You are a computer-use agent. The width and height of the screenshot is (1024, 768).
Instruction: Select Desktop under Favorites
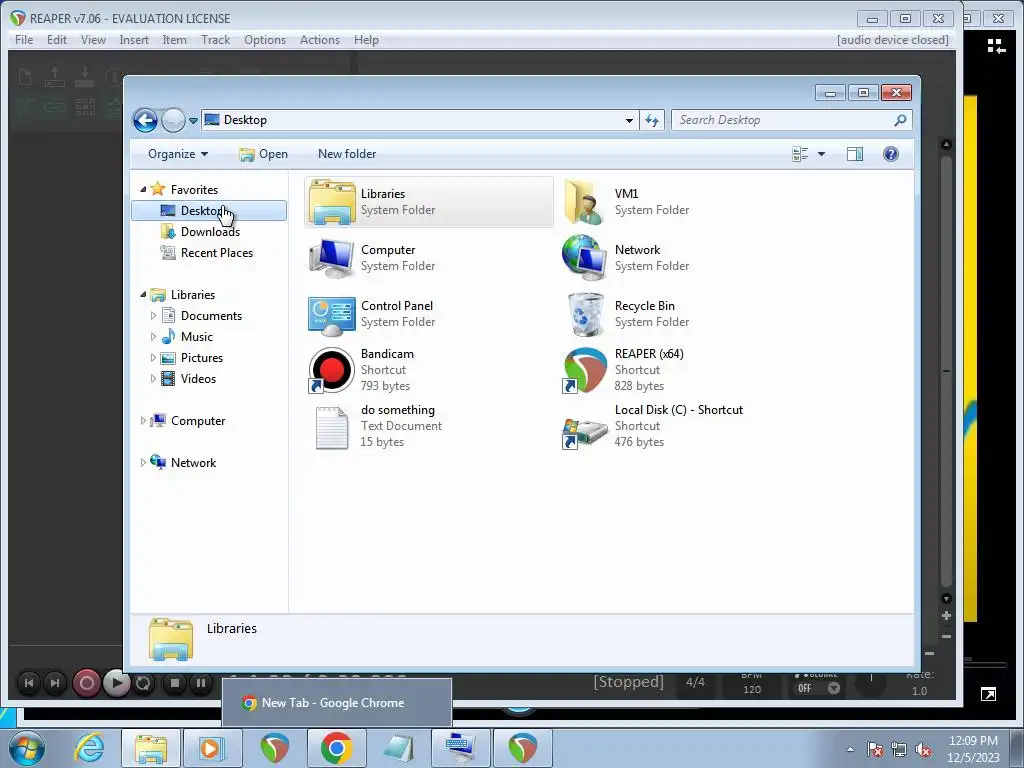(209, 210)
